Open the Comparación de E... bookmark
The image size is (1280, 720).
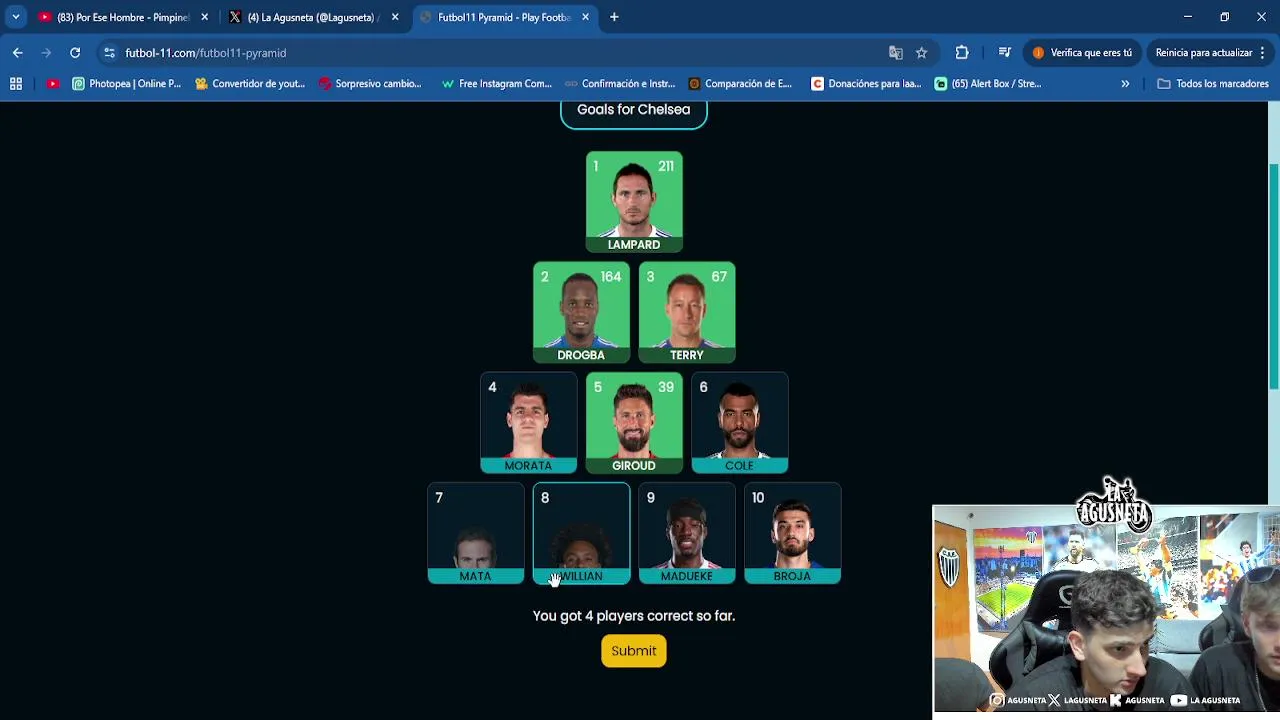[x=740, y=84]
